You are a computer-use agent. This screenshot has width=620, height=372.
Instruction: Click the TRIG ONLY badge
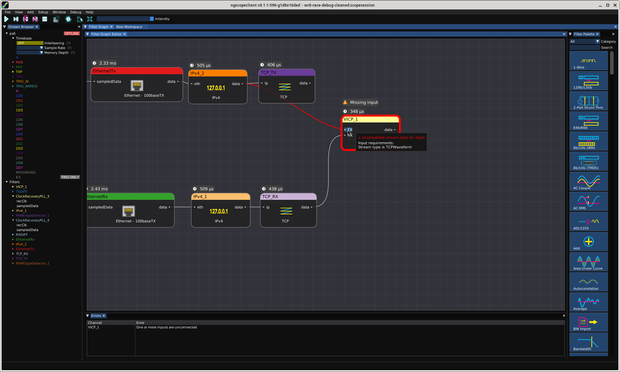(x=70, y=177)
